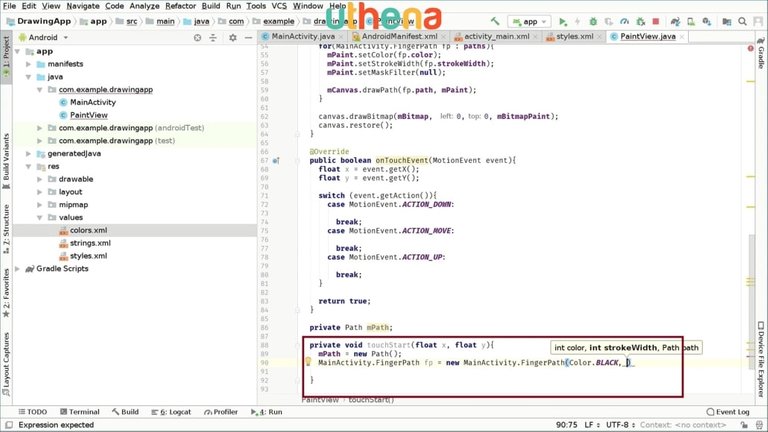Open Search Everywhere magnifier icon
Image resolution: width=768 pixels, height=432 pixels.
click(x=742, y=21)
